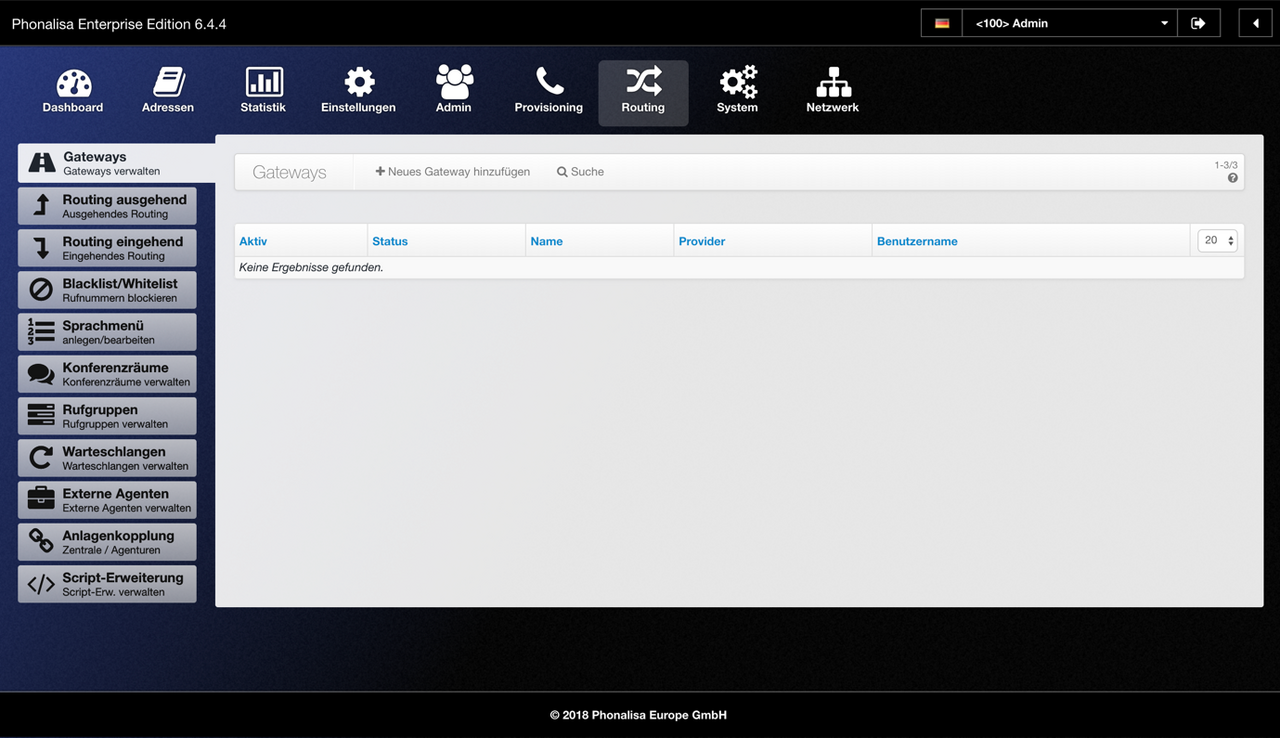Viewport: 1280px width, 738px height.
Task: Open the Dashboard gauge icon
Action: (73, 83)
